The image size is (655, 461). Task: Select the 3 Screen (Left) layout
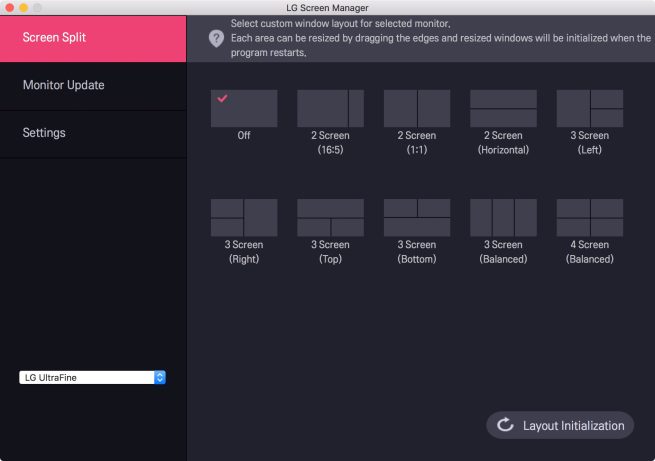[589, 108]
